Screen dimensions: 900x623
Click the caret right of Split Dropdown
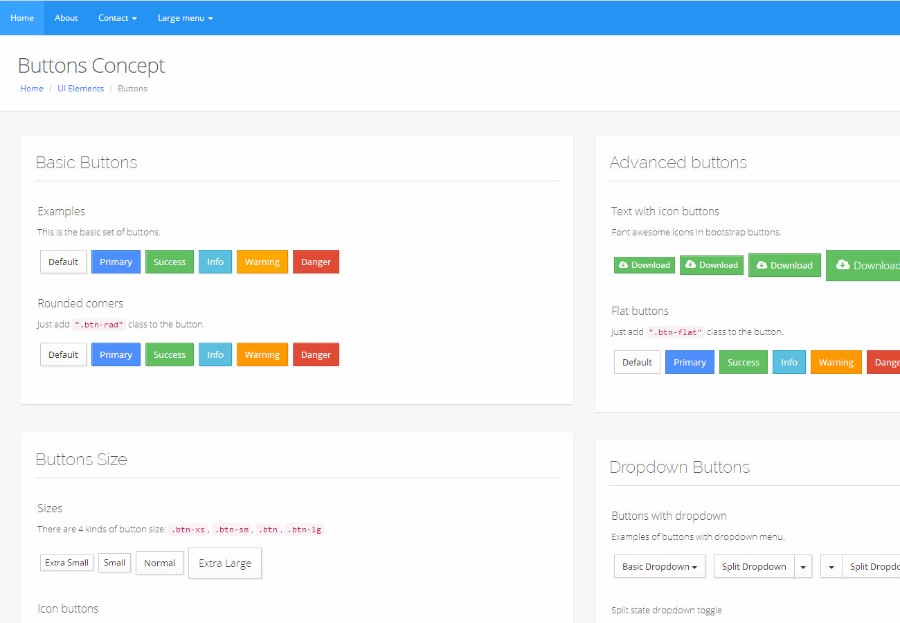point(803,566)
